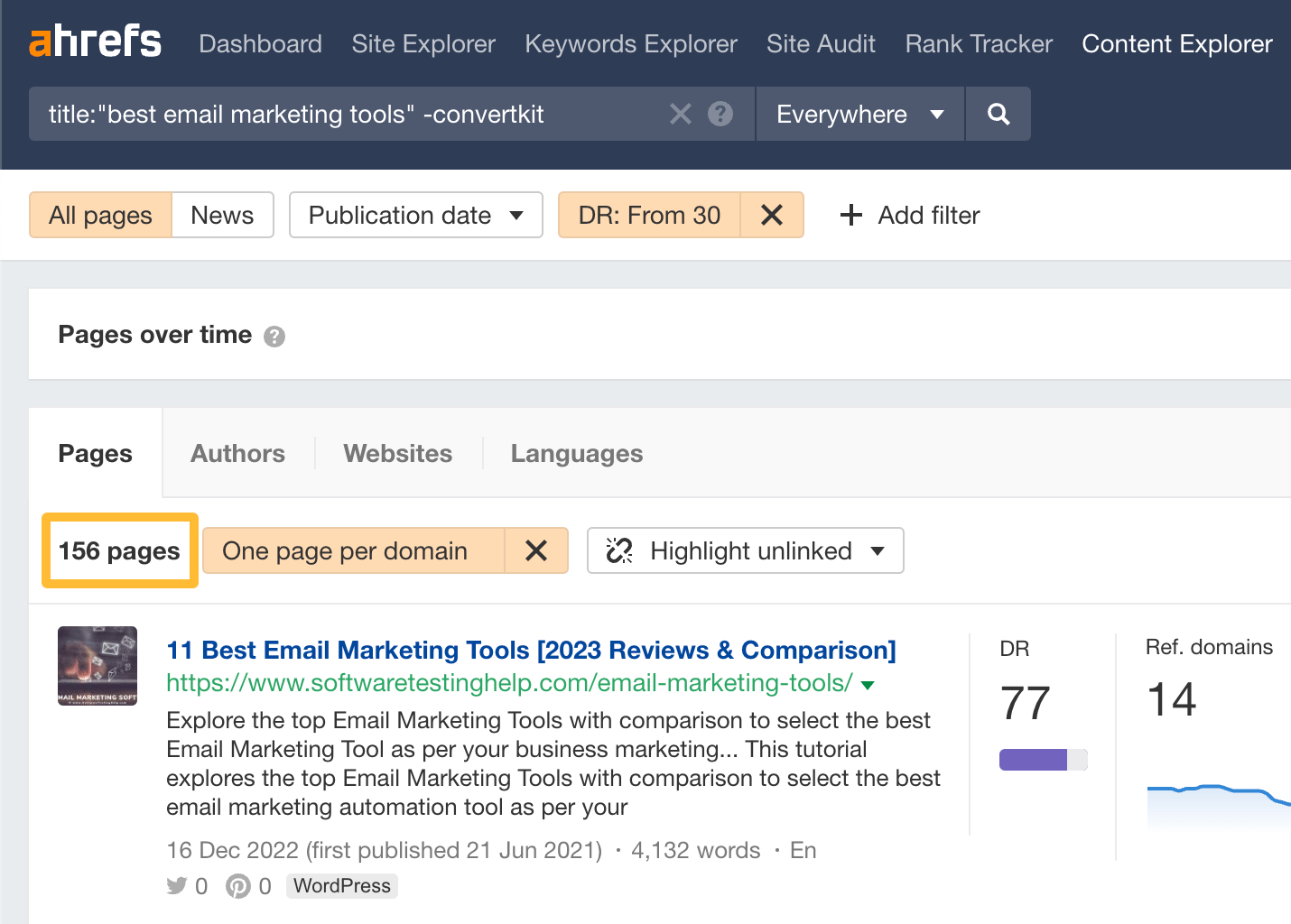
Task: Remove the DR: From 30 filter
Action: [x=772, y=215]
